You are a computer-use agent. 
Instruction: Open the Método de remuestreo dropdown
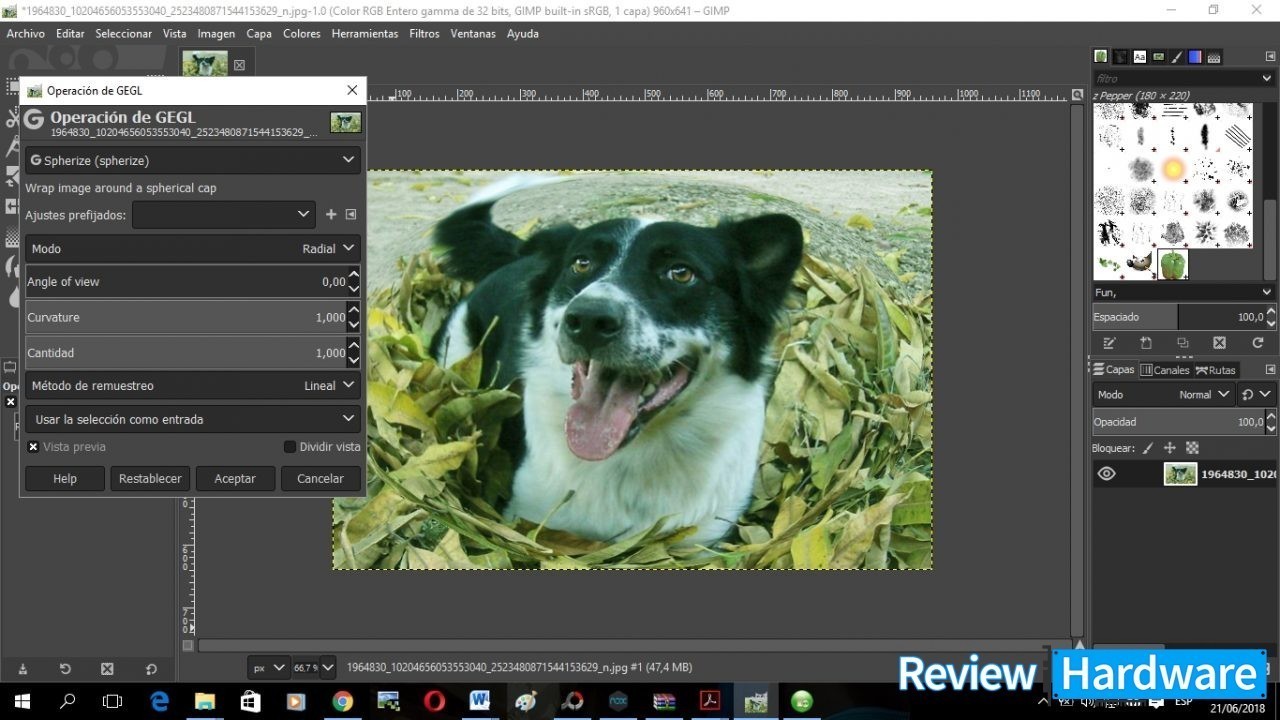click(192, 385)
